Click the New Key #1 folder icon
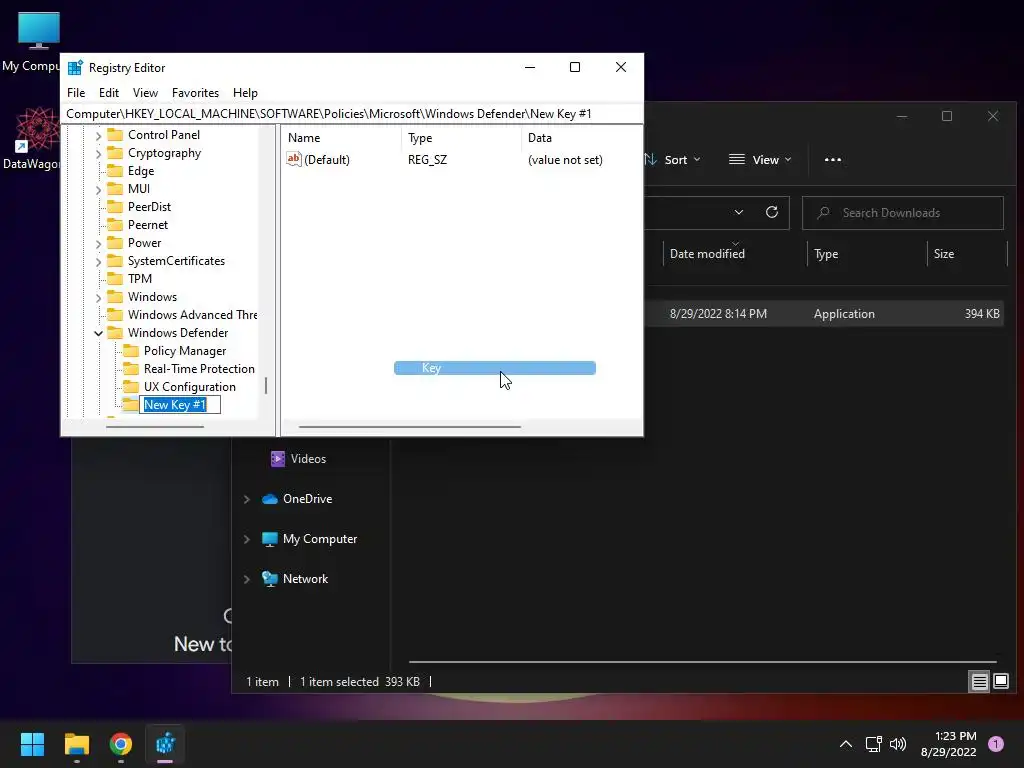1024x768 pixels. [x=131, y=404]
